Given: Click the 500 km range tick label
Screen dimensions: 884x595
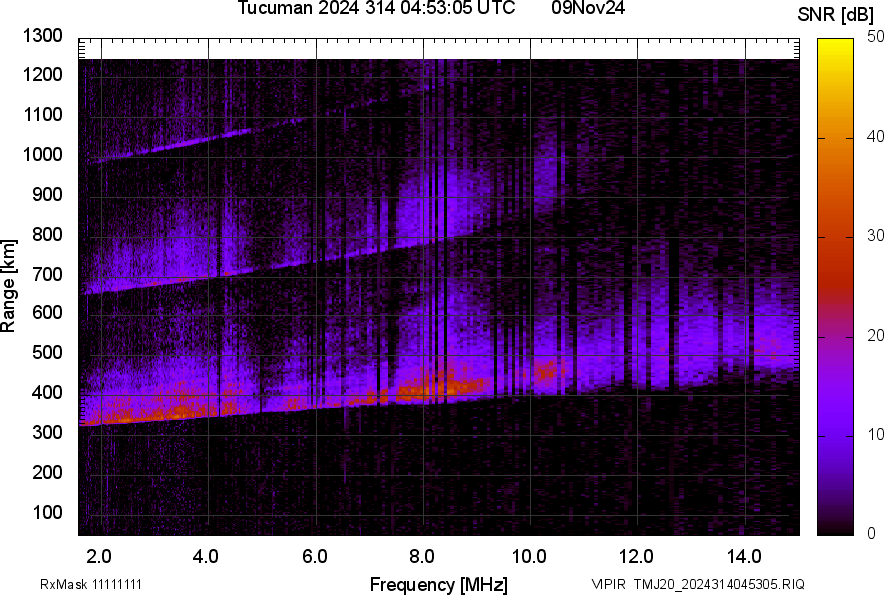Looking at the screenshot, I should pos(47,352).
